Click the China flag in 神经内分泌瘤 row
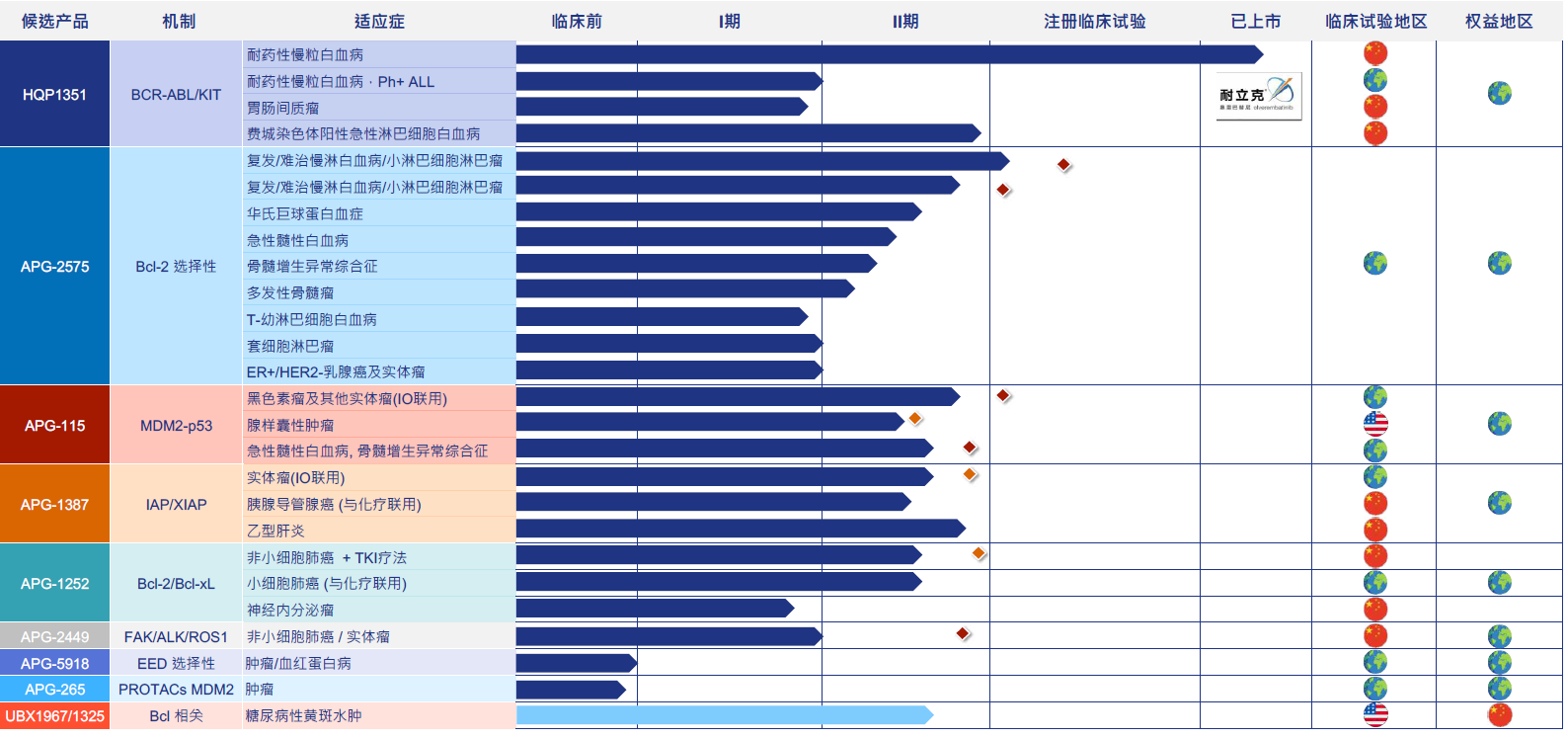This screenshot has width=1568, height=738. [1375, 609]
